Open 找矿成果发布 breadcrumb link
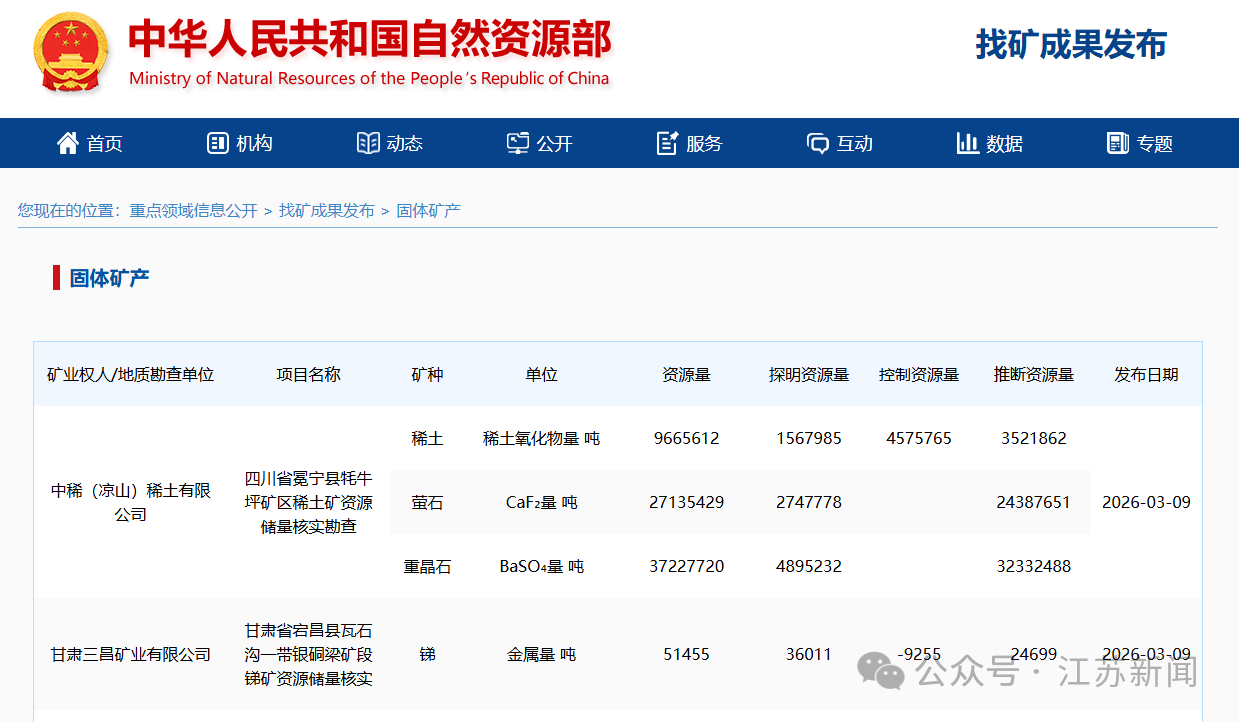Screen dimensions: 1239x722 pos(326,211)
